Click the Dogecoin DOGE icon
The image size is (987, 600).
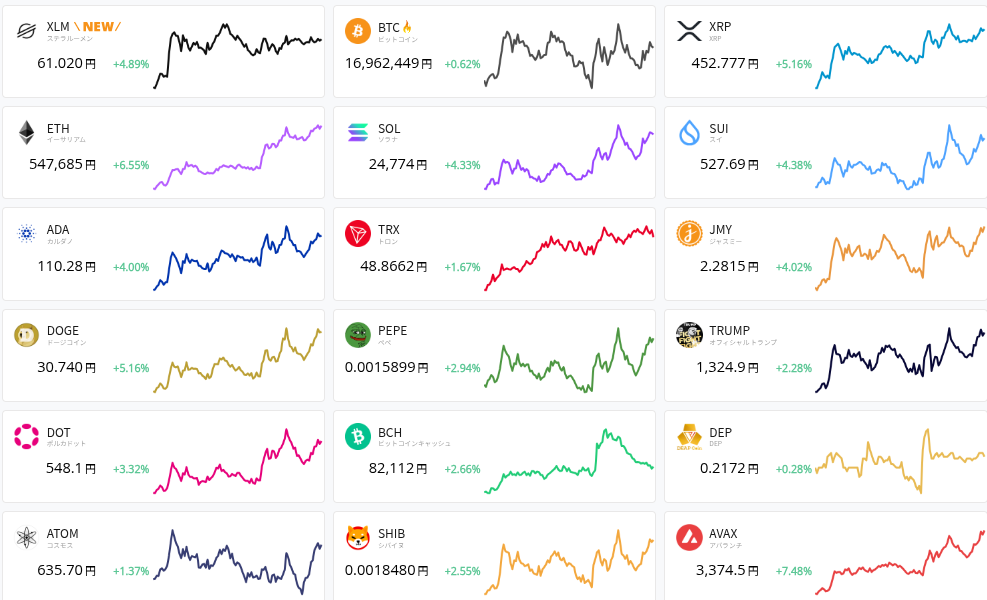point(27,335)
